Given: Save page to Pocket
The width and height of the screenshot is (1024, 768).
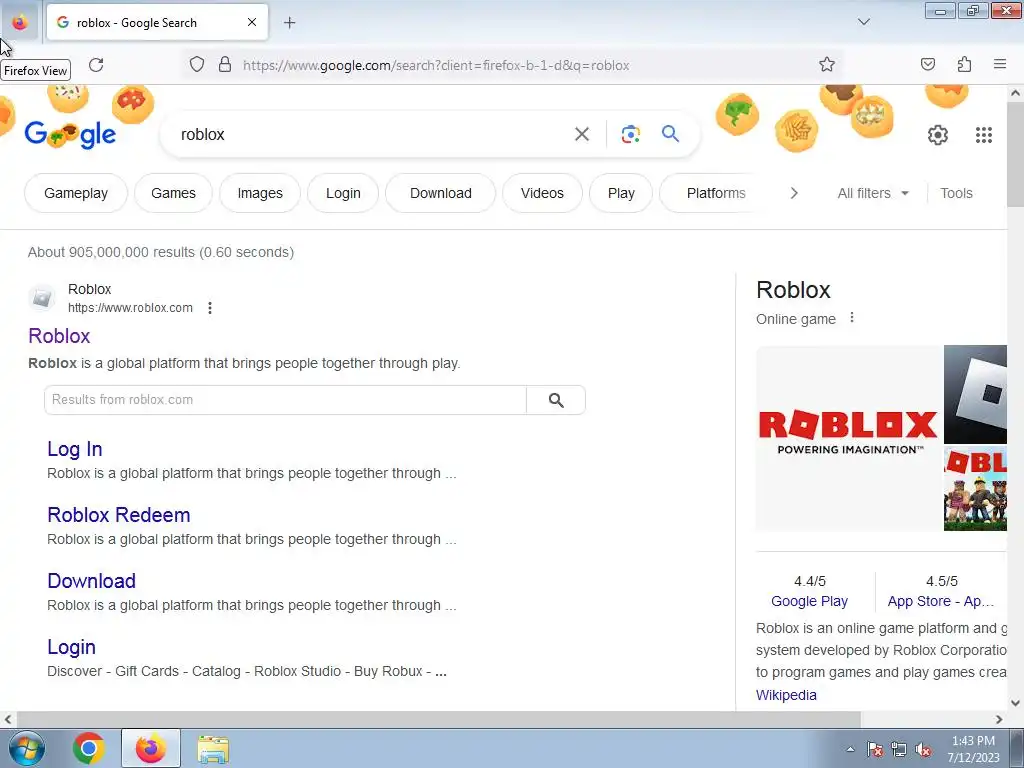Looking at the screenshot, I should [927, 64].
